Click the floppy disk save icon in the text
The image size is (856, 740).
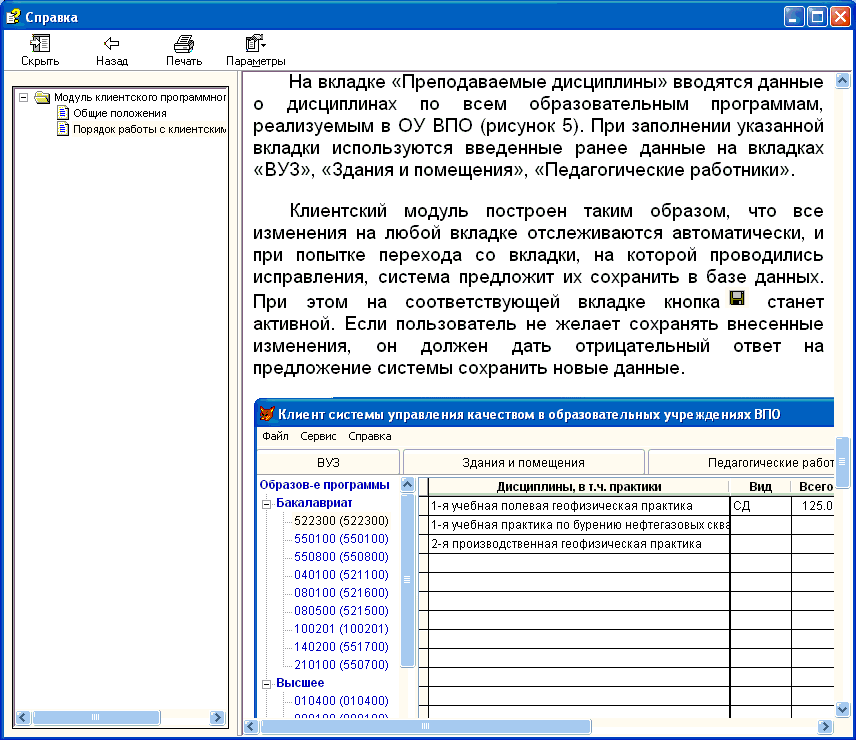(x=737, y=298)
